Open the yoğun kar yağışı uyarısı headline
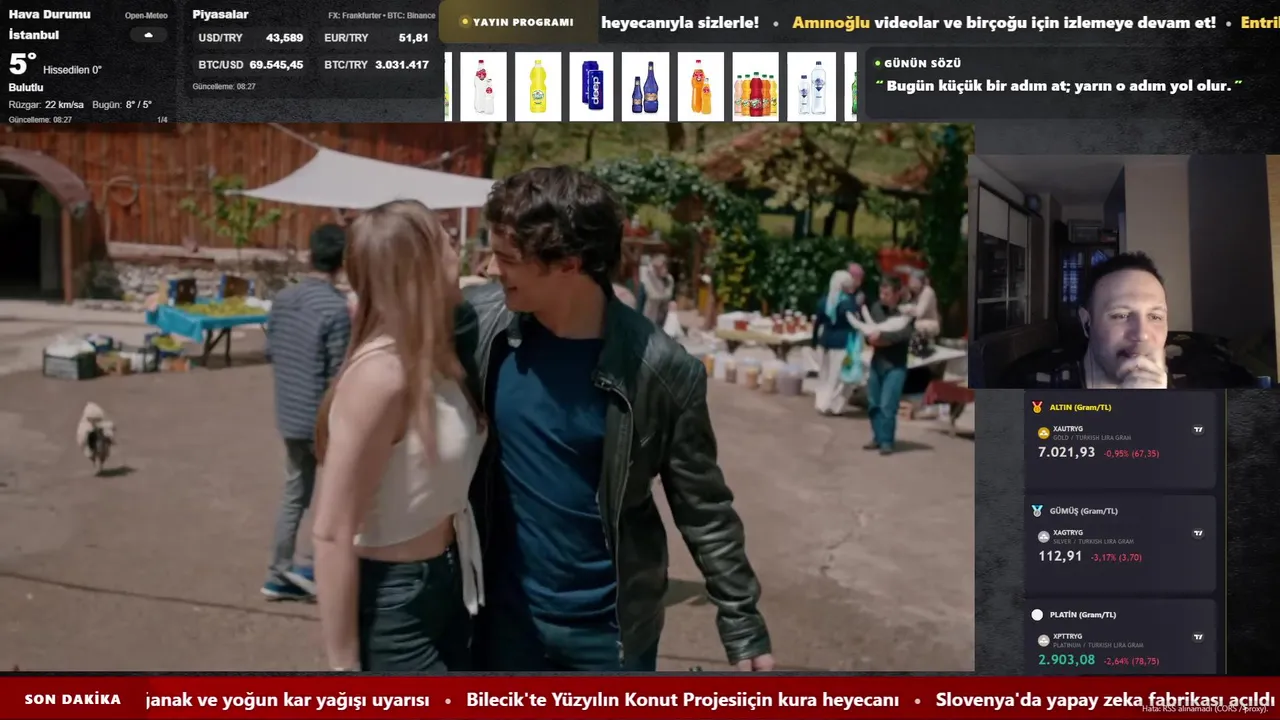The height and width of the screenshot is (720, 1280). pyautogui.click(x=287, y=700)
